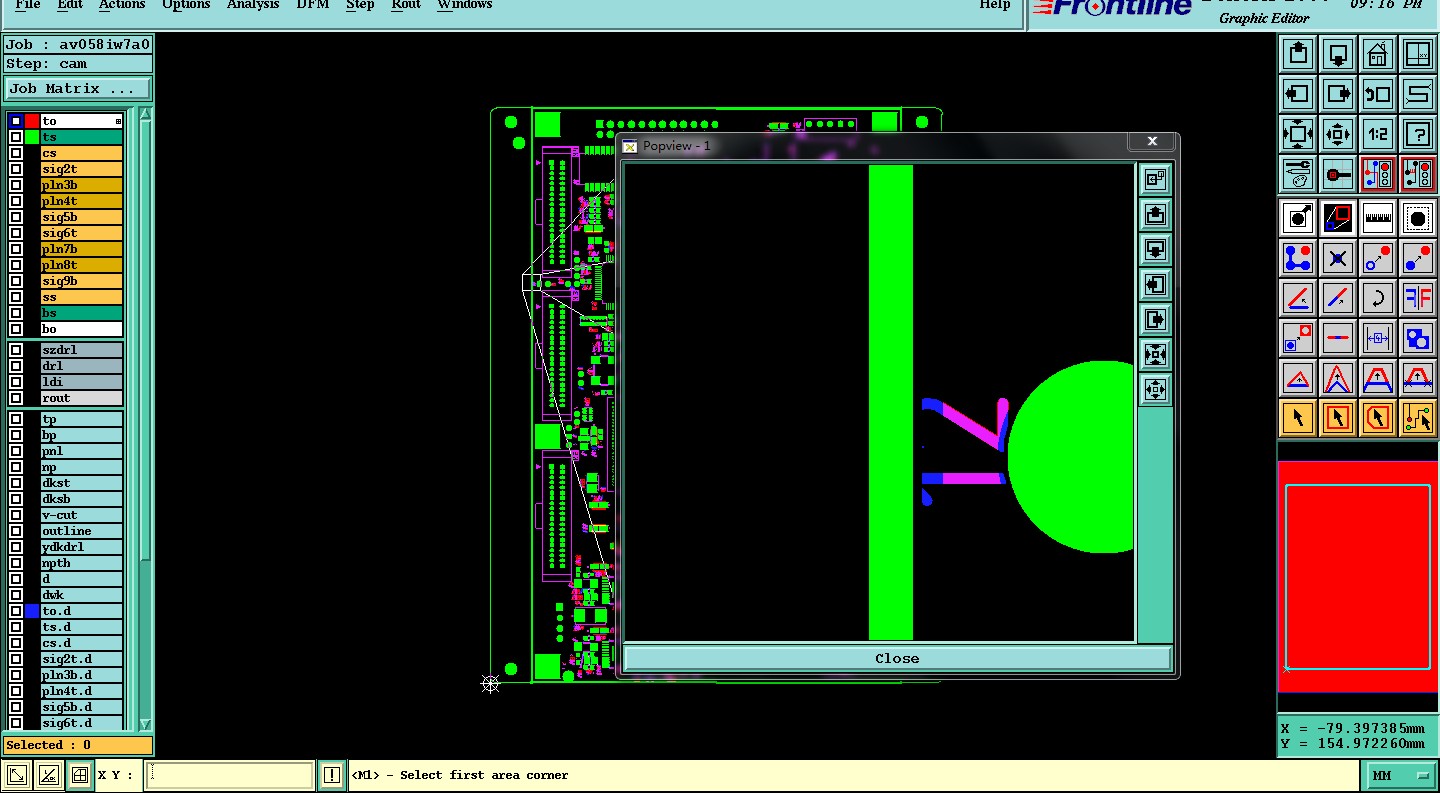This screenshot has height=793, width=1440.
Task: Open the MM units dropdown
Action: [x=1400, y=775]
